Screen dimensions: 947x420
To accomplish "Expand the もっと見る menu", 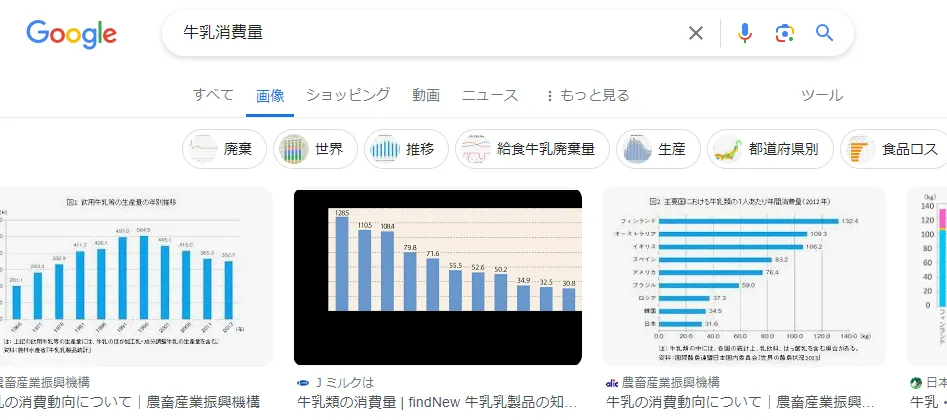I will 586,95.
